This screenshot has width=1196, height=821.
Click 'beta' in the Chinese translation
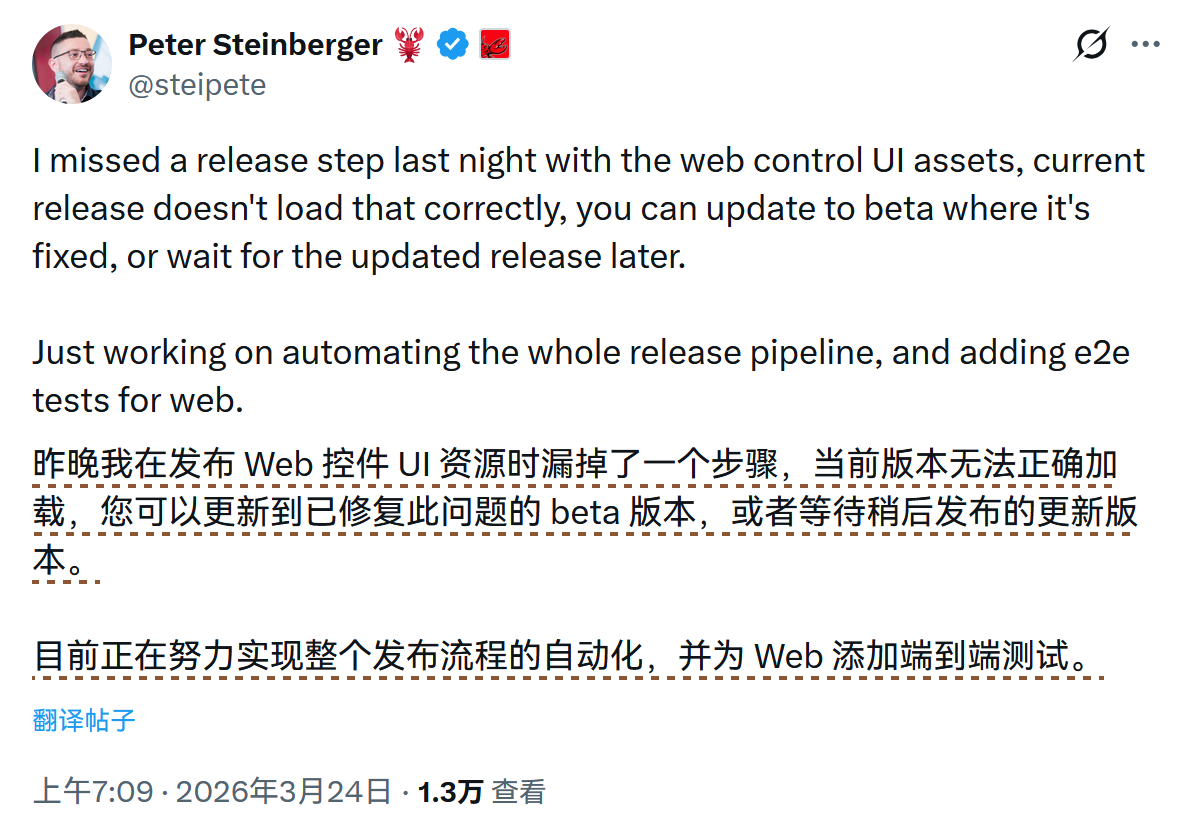[x=585, y=512]
